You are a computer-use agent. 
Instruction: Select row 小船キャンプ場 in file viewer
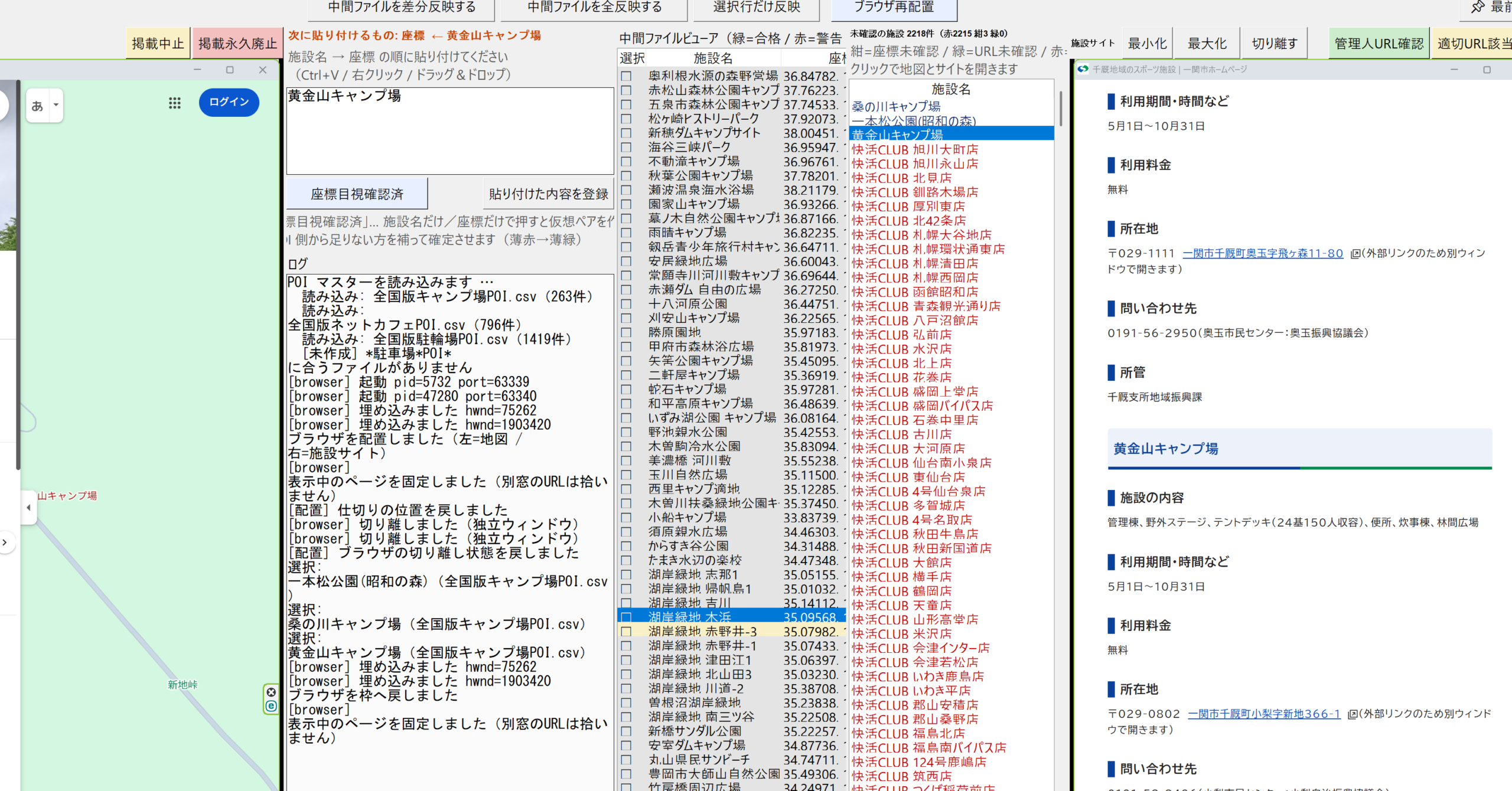732,518
